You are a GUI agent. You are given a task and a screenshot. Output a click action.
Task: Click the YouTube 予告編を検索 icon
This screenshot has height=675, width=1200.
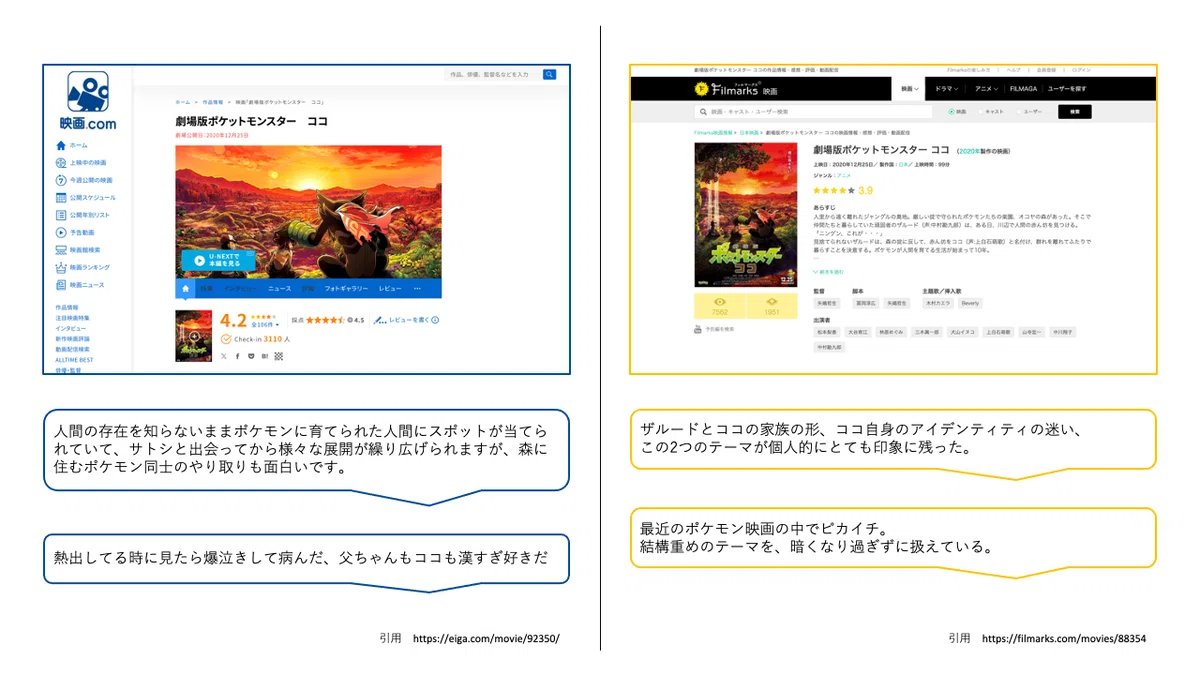coord(697,328)
